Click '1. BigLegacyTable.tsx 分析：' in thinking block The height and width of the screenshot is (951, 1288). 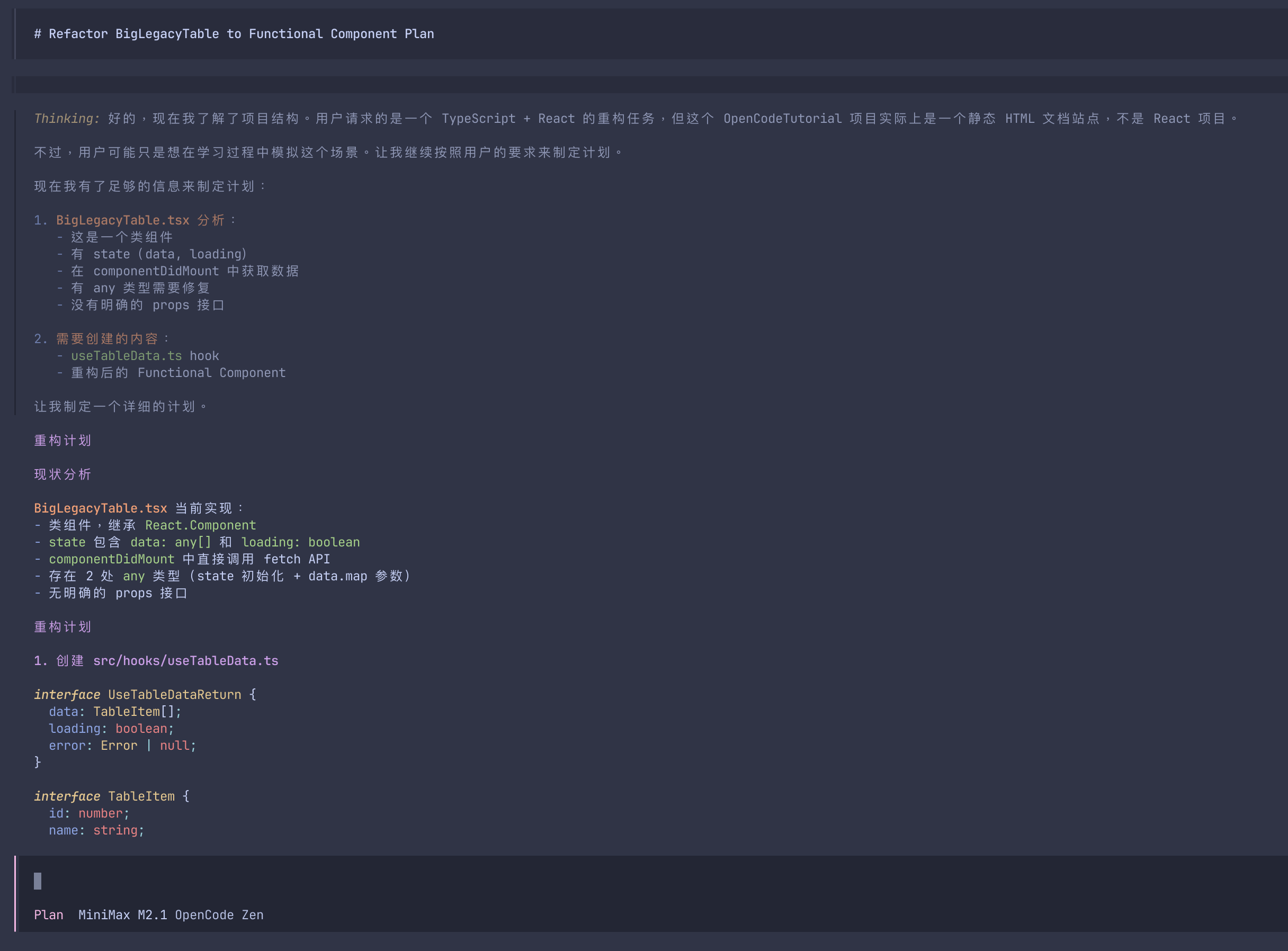tap(135, 220)
